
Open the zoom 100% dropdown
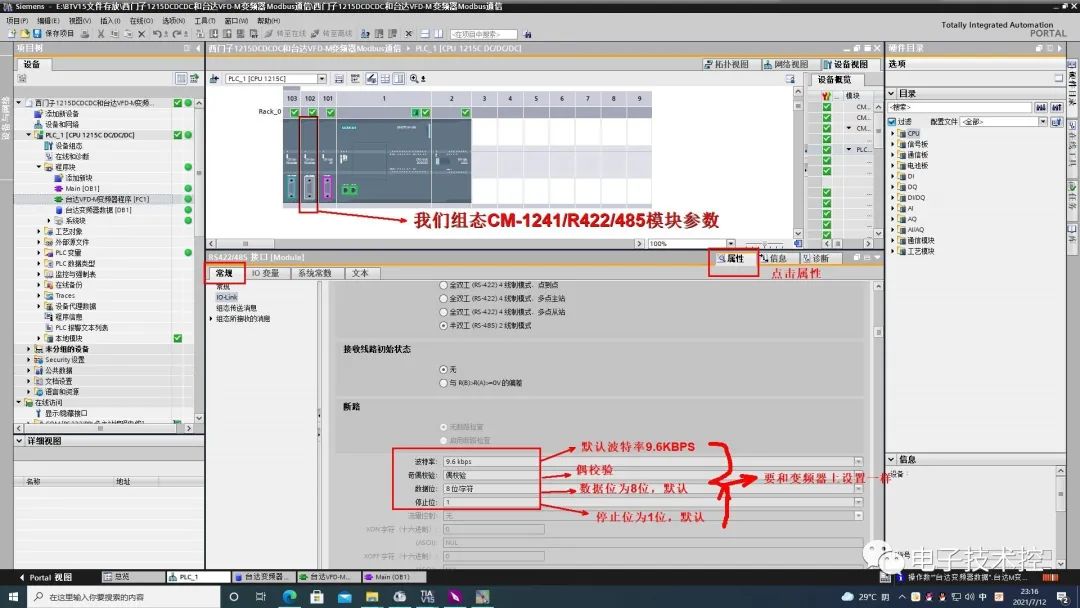[731, 244]
